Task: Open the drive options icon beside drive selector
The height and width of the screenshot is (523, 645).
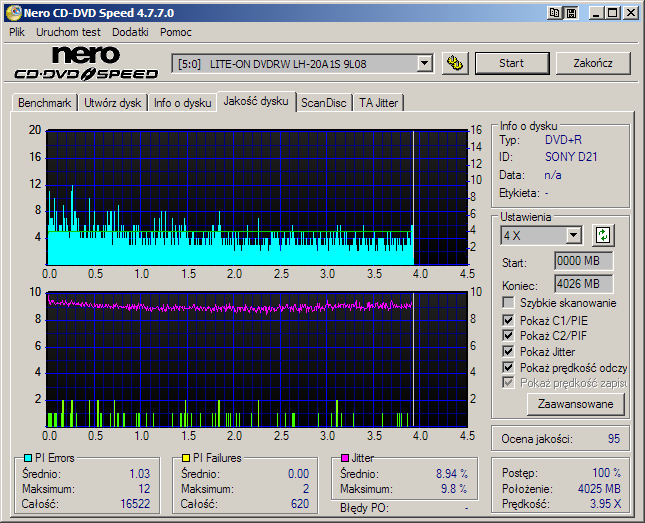Action: coord(455,63)
